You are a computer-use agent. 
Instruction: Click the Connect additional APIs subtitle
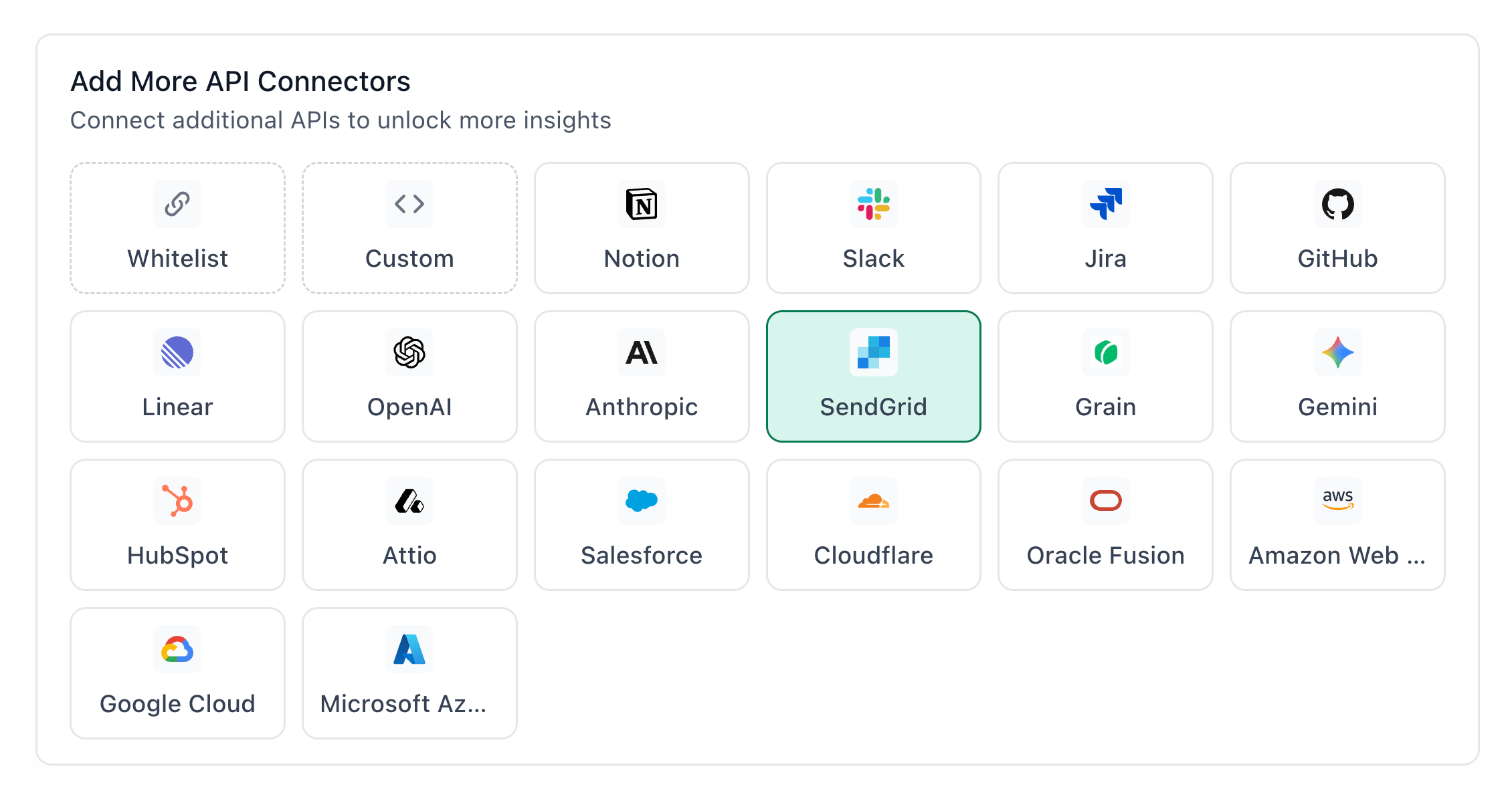coord(341,120)
